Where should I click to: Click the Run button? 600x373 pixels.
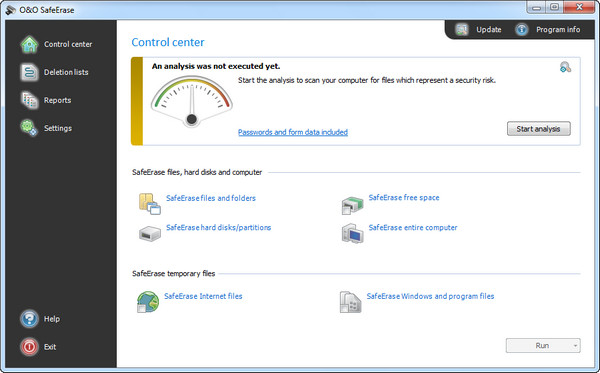pos(542,345)
